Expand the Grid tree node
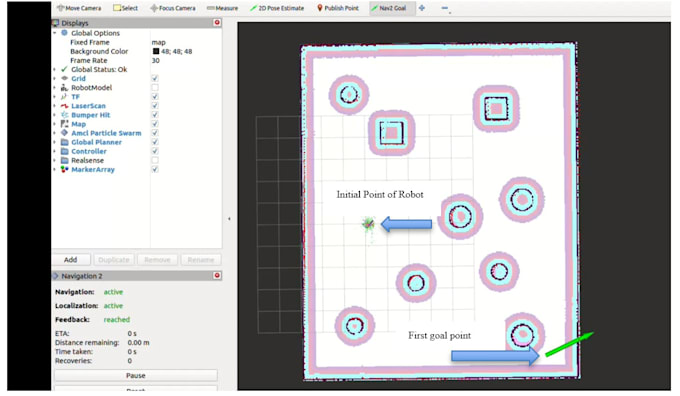680x396 pixels. point(55,79)
